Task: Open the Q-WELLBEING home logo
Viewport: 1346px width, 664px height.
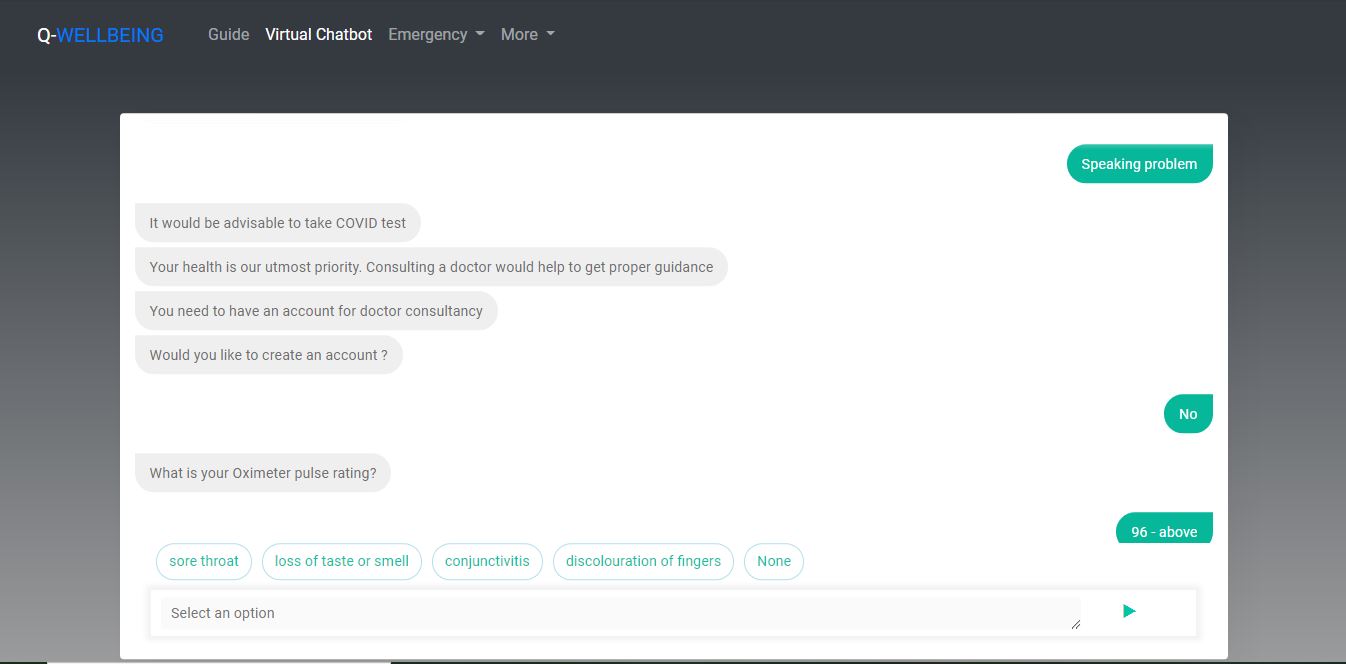Action: [100, 35]
